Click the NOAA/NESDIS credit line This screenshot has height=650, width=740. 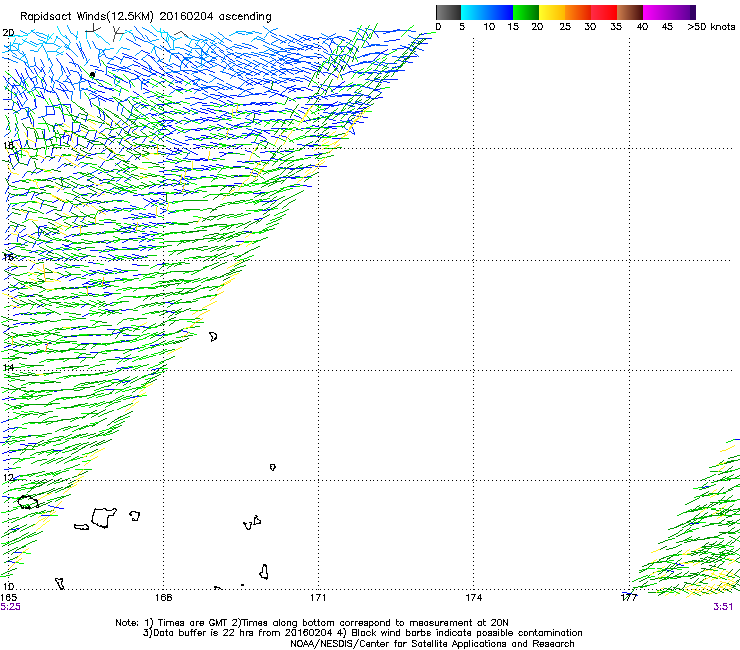point(432,644)
